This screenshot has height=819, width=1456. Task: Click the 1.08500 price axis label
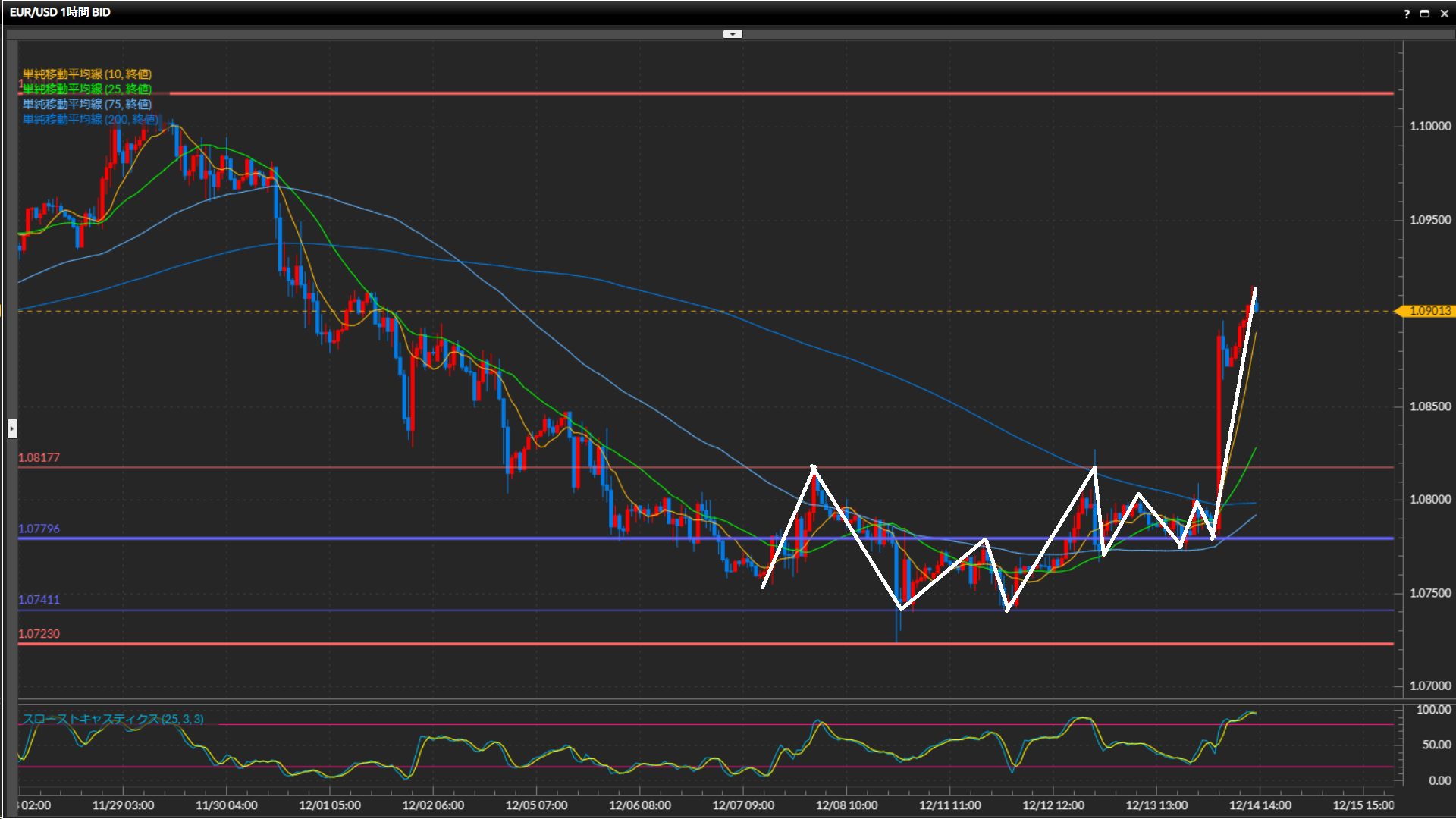pos(1430,406)
